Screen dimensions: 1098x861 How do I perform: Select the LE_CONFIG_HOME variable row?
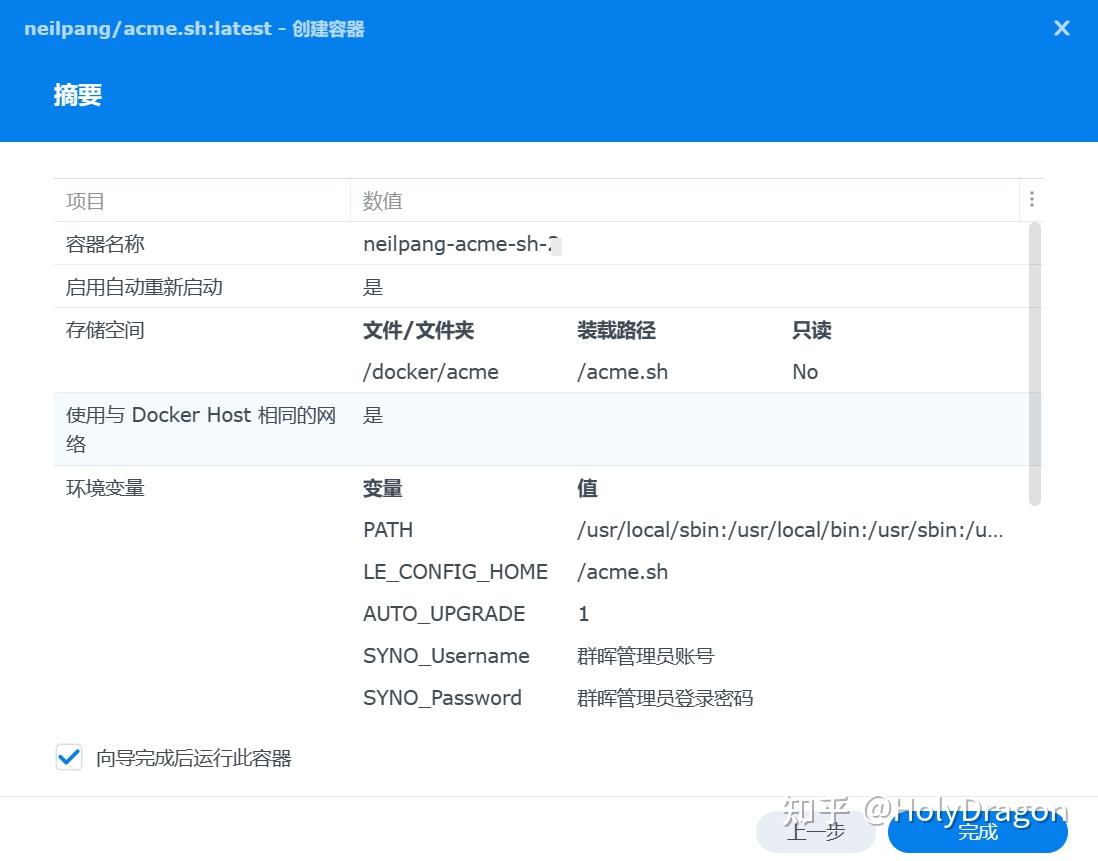(455, 571)
